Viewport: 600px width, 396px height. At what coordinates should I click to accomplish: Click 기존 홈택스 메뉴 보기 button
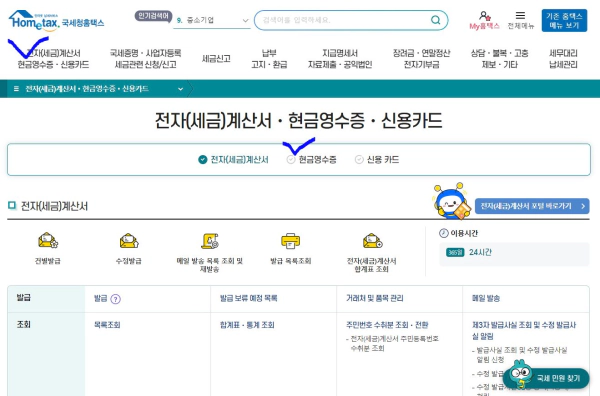click(564, 21)
